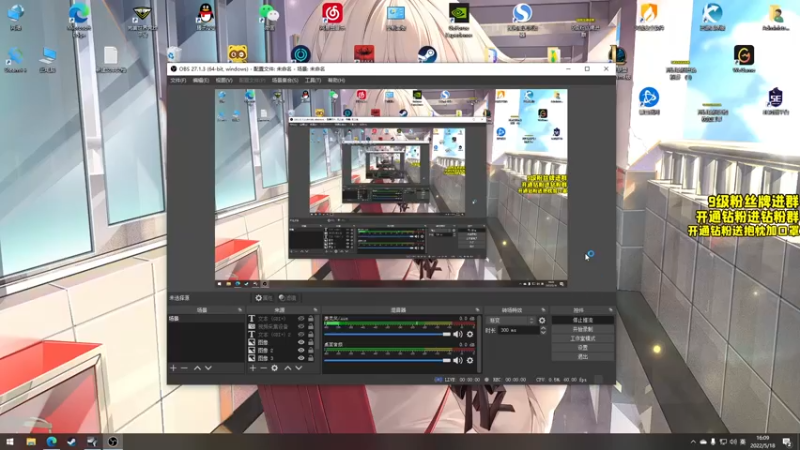Add a new source with the plus icon
800x450 pixels.
[x=253, y=368]
